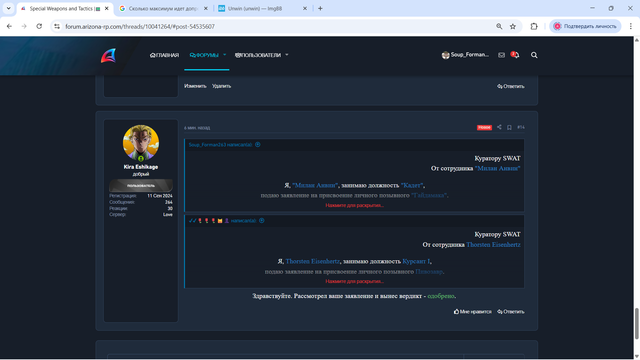Viewport: 640px width, 360px height.
Task: Open ФОРУМЫ navigation item
Action: (x=204, y=55)
